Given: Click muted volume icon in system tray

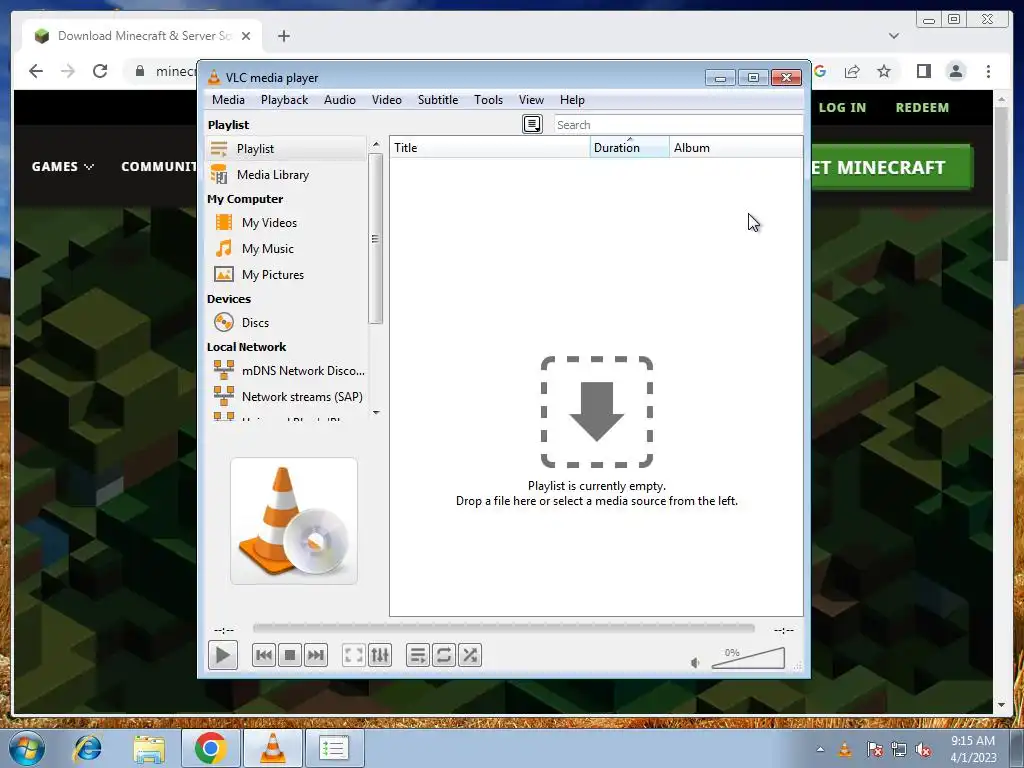Looking at the screenshot, I should (924, 749).
